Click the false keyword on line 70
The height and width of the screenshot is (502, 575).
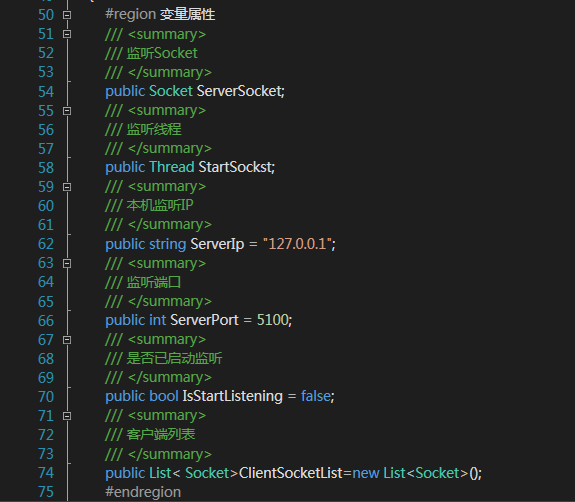pyautogui.click(x=316, y=396)
